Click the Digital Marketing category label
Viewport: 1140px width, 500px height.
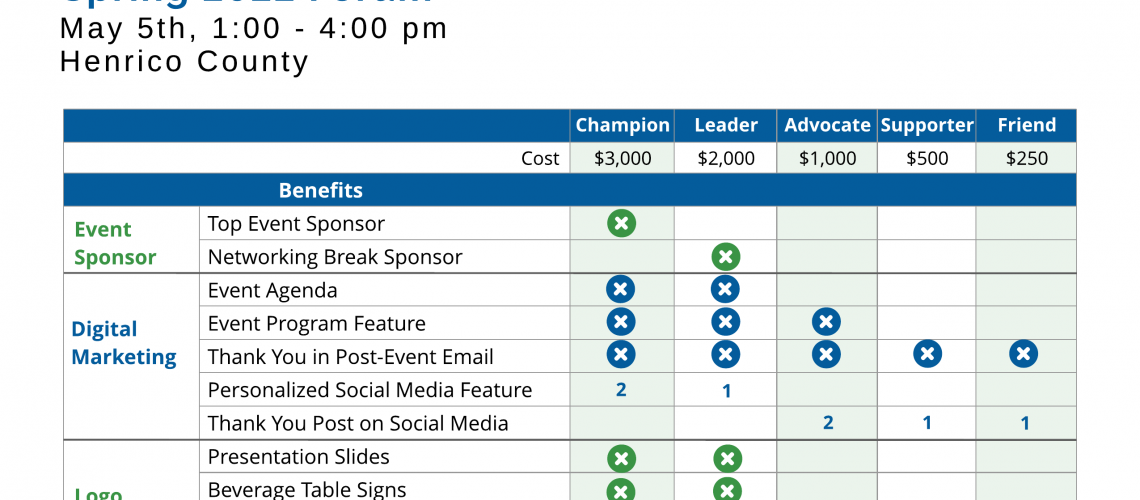tap(123, 343)
